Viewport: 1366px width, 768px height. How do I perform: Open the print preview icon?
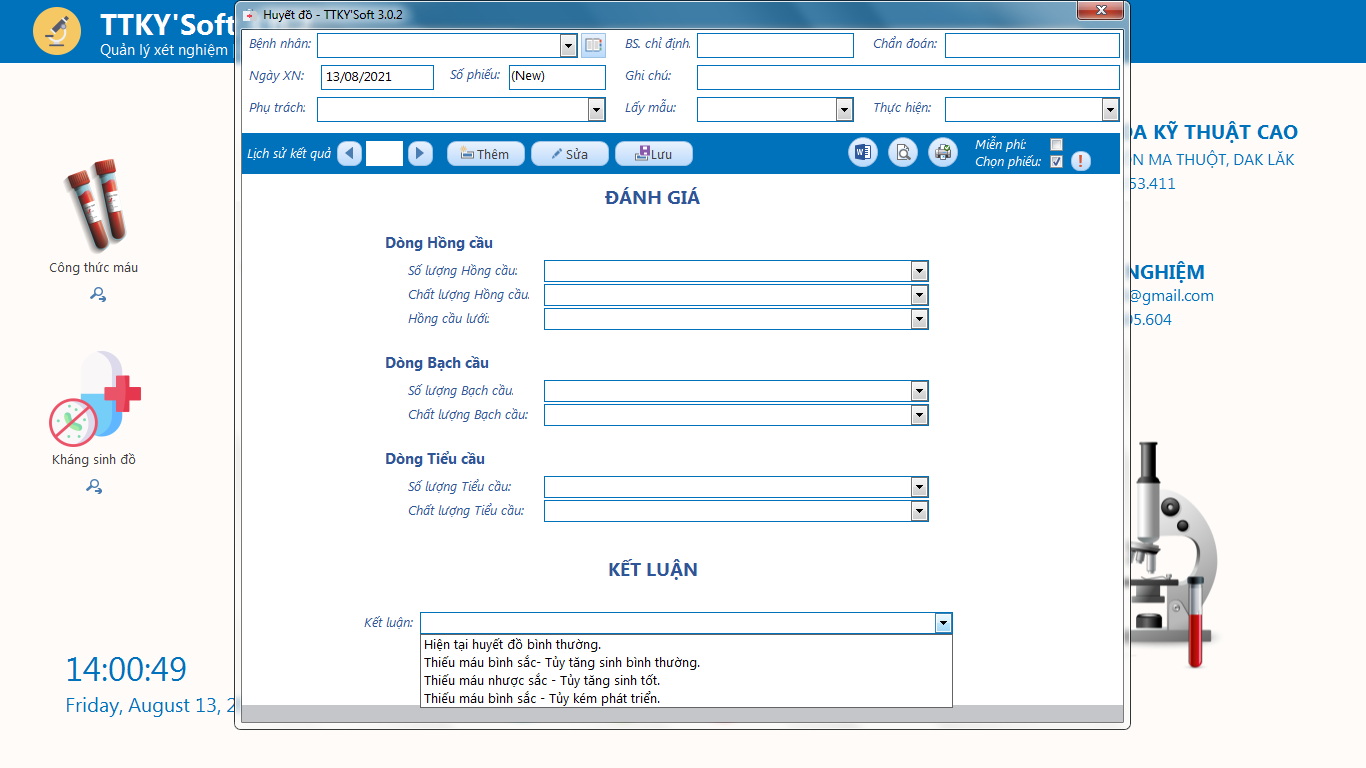coord(903,153)
